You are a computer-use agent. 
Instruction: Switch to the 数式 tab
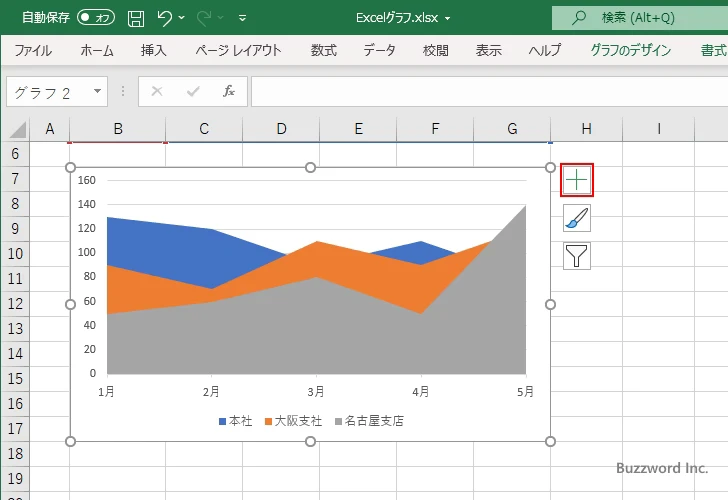324,50
